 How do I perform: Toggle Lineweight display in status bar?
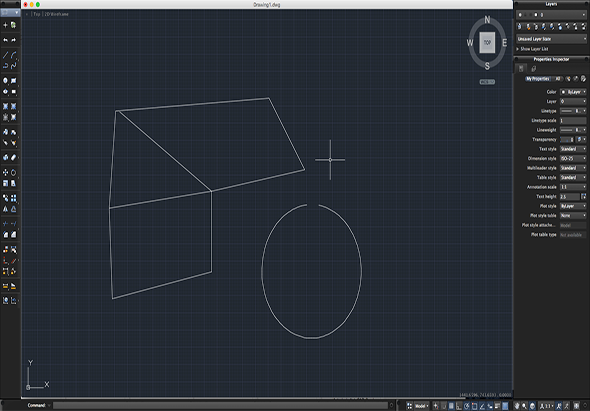pos(497,406)
